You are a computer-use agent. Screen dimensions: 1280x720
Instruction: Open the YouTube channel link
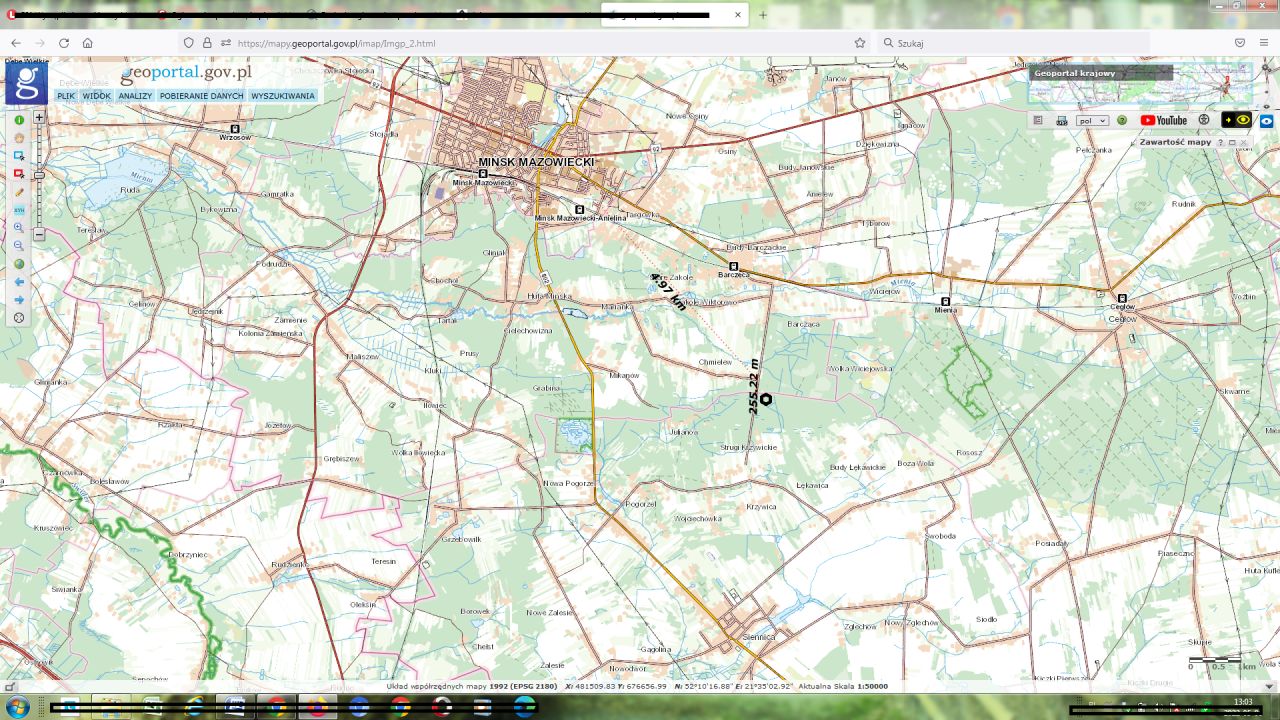coord(1164,120)
